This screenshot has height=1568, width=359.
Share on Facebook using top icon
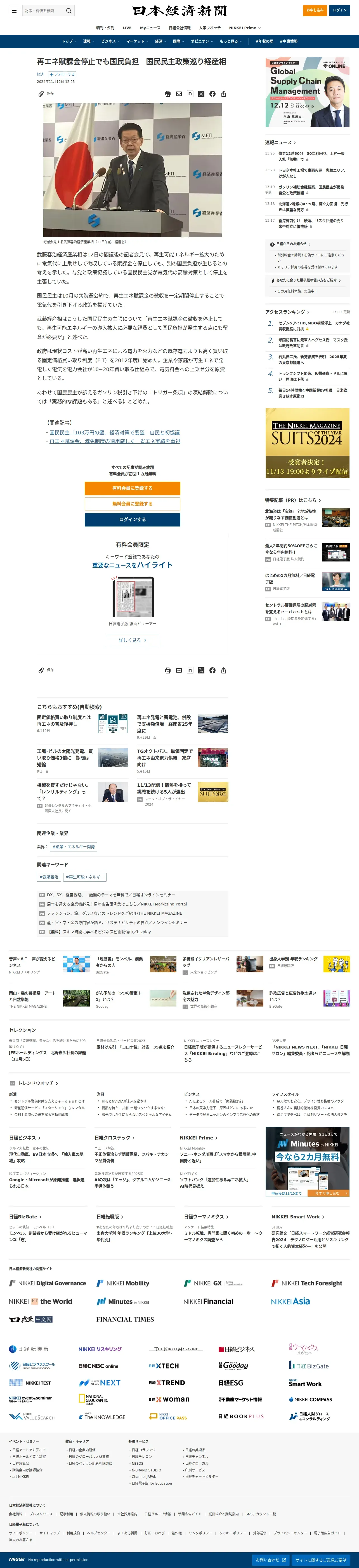coord(212,94)
